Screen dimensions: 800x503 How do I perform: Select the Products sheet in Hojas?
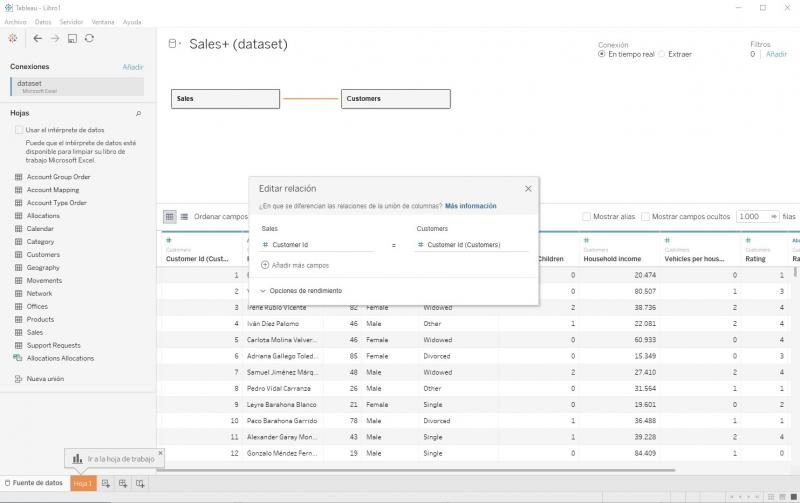[x=40, y=319]
